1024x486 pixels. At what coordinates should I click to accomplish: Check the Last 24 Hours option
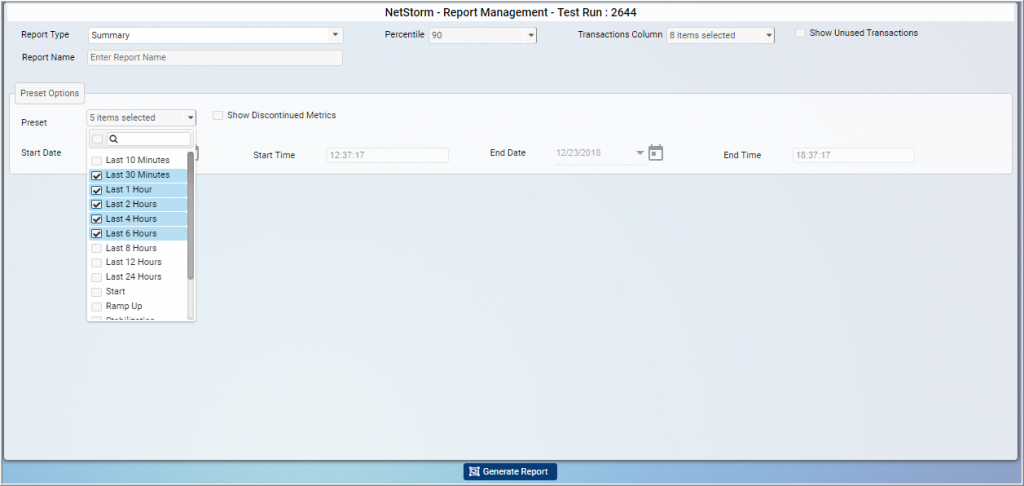tap(97, 277)
